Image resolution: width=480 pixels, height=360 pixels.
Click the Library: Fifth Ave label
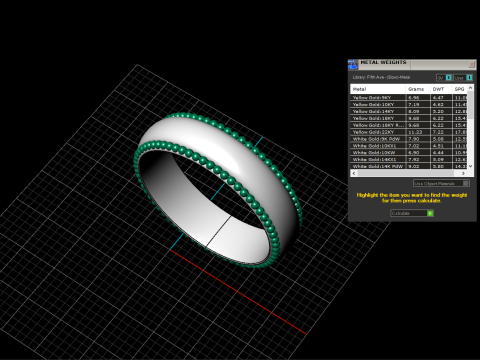click(381, 77)
